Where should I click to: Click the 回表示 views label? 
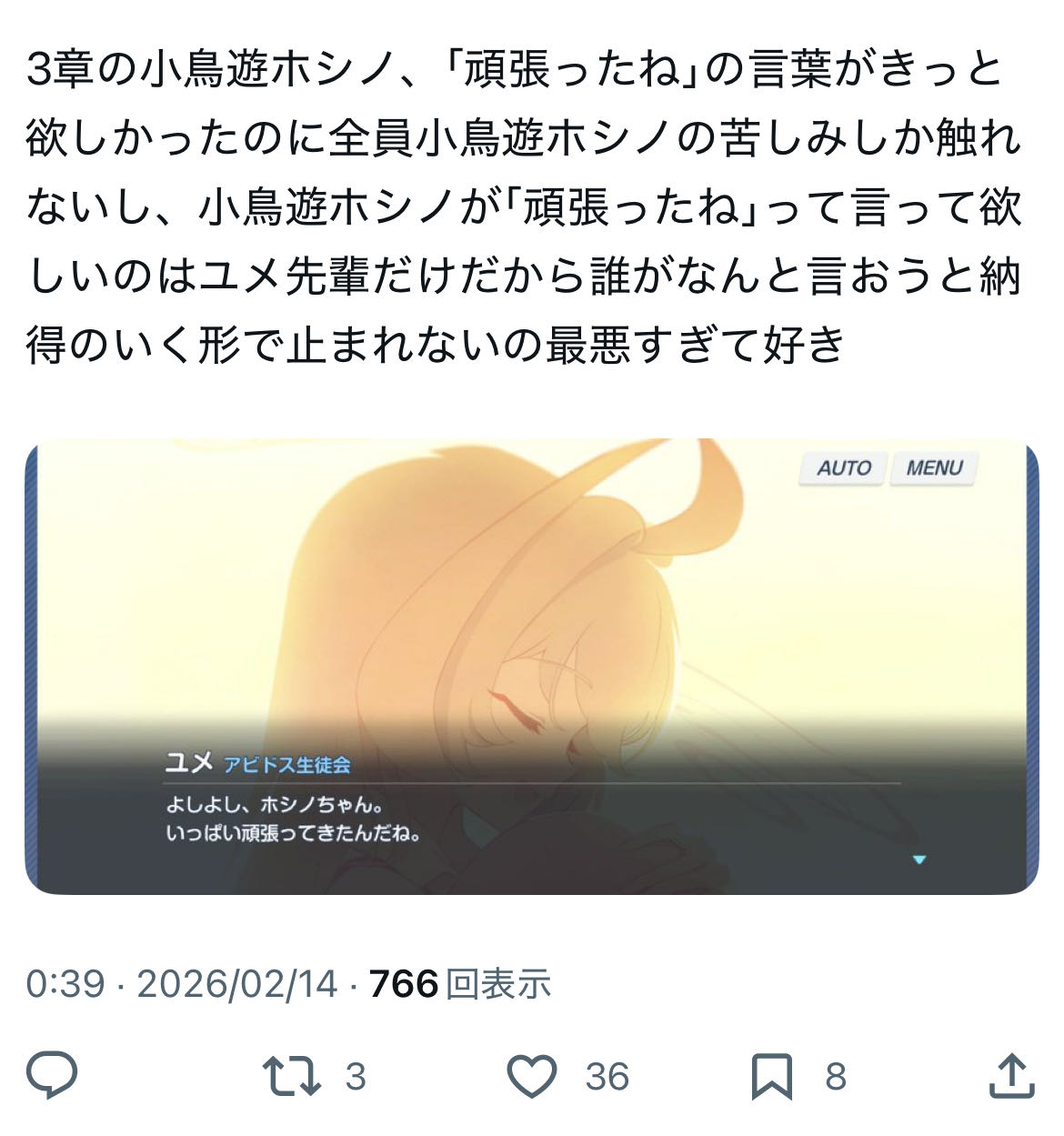[x=499, y=984]
